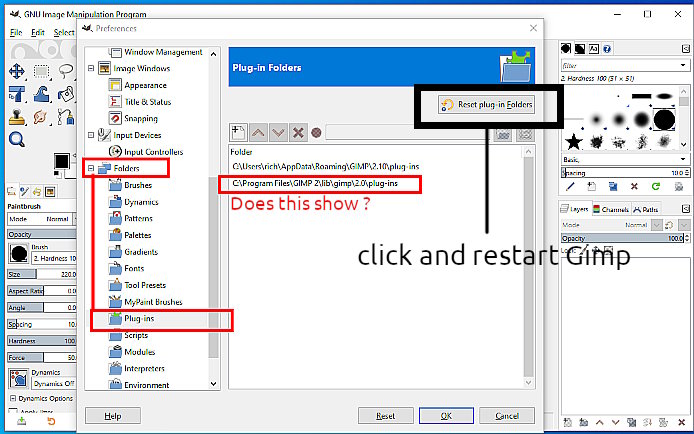
Task: Adjust the Paintbrush Hardness slider
Action: click(x=42, y=341)
